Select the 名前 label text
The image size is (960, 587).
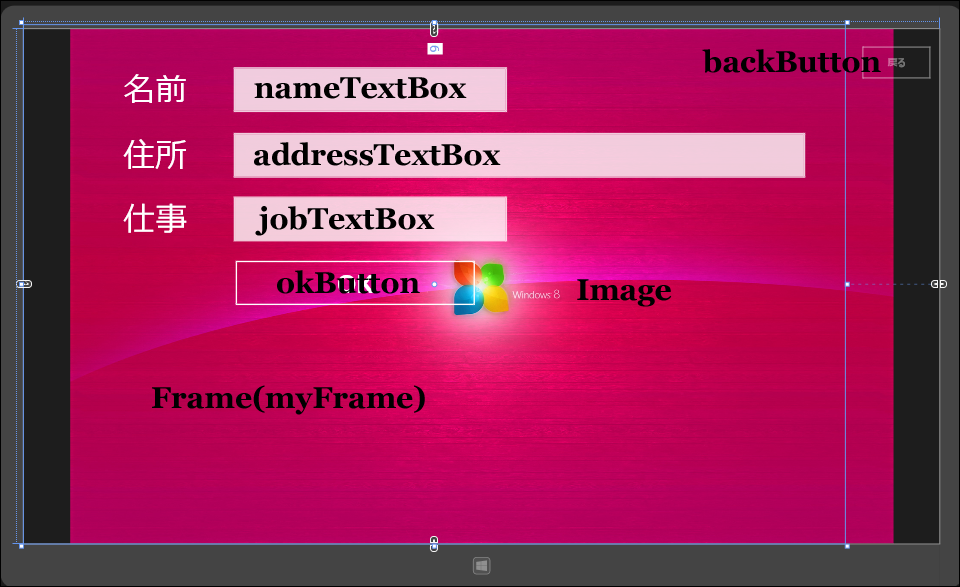pos(155,89)
